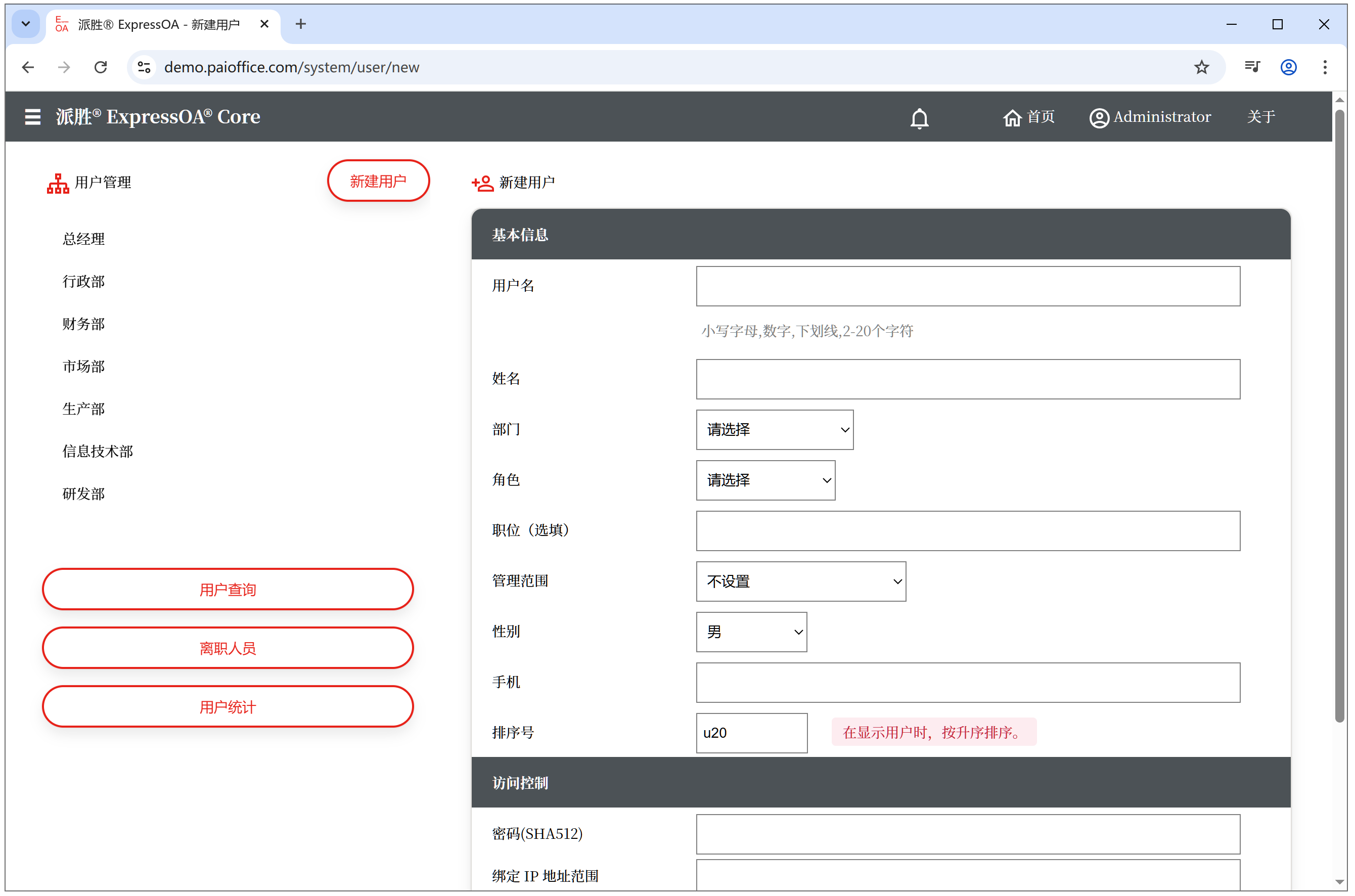
Task: Open notifications bell icon
Action: (919, 118)
